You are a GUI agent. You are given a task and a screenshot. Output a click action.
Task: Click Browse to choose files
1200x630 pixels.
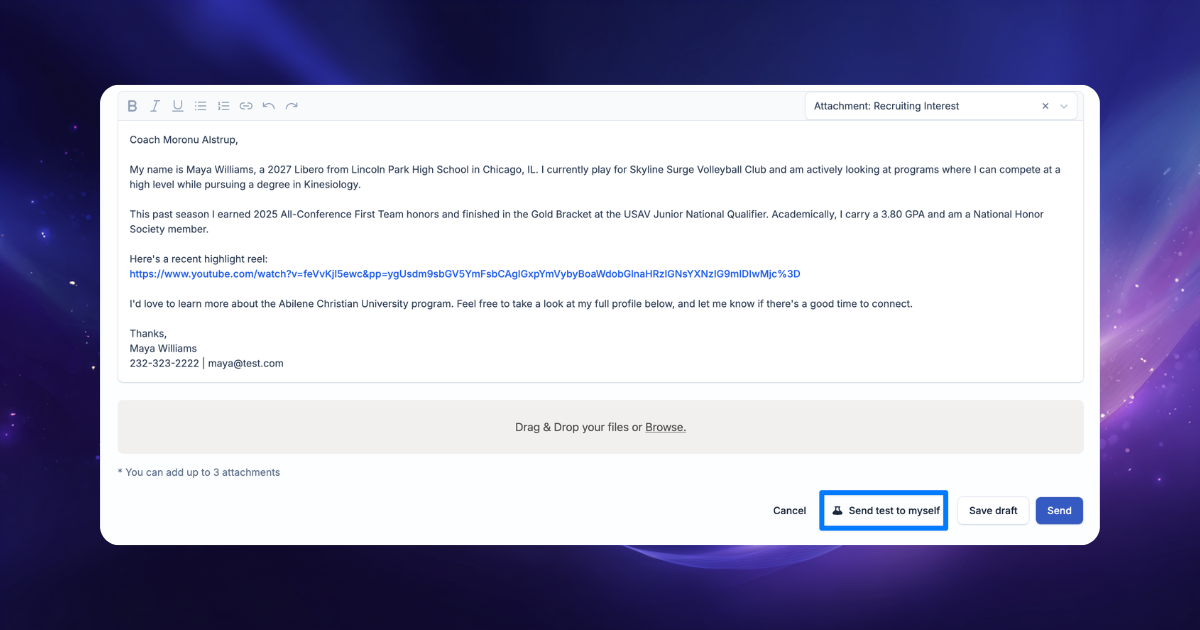pos(665,427)
